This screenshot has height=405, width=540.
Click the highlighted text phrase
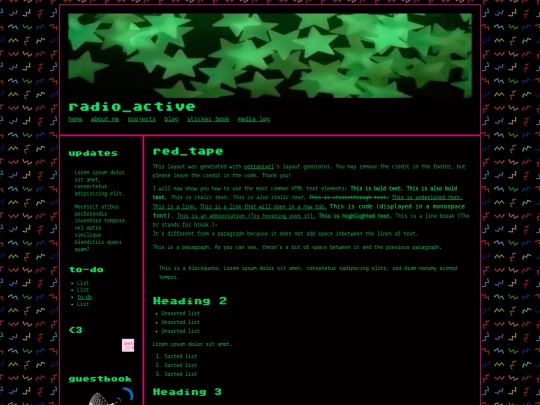tap(355, 216)
